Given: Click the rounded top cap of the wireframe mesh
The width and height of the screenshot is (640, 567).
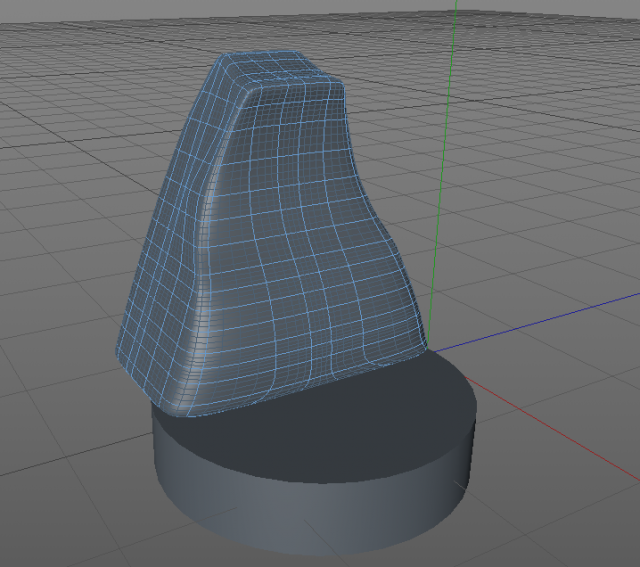Looking at the screenshot, I should tap(282, 67).
